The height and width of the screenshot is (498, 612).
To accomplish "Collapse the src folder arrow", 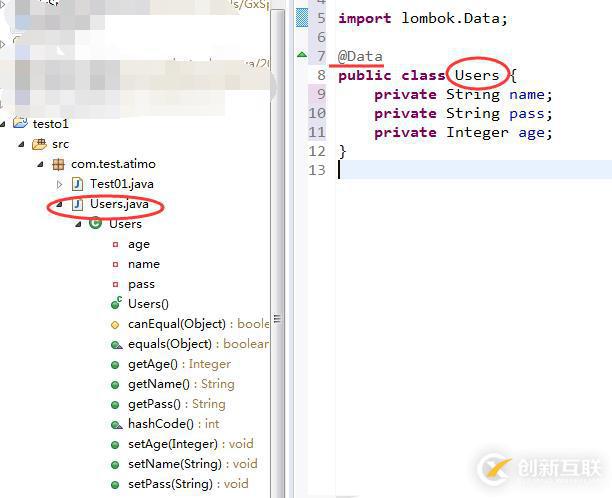I will pos(21,144).
